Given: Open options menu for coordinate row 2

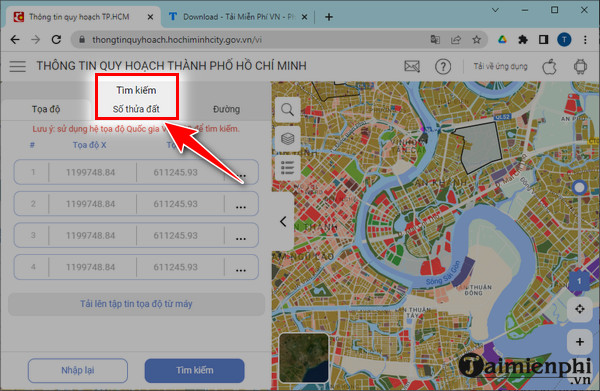Looking at the screenshot, I should point(241,207).
